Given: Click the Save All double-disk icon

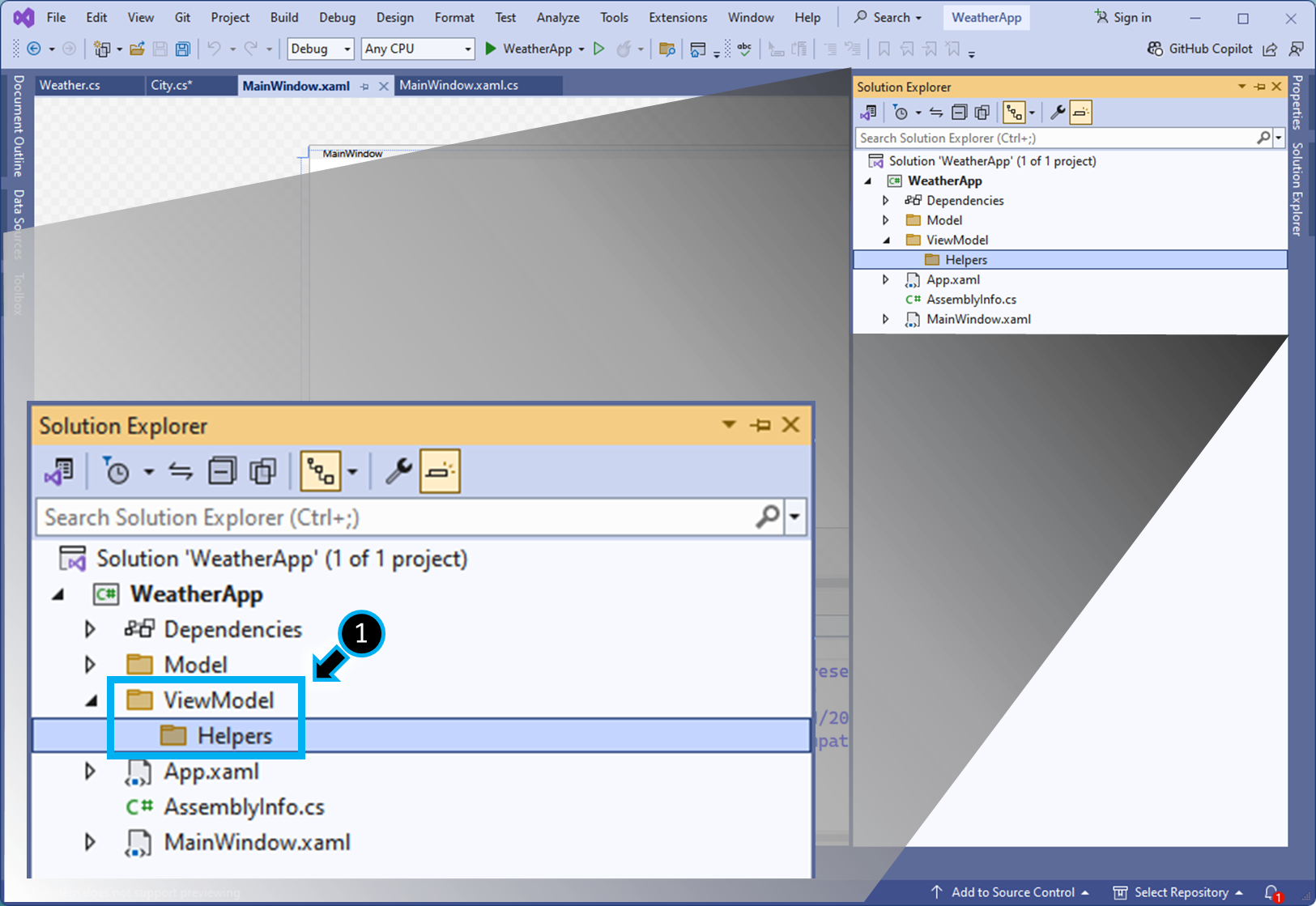Looking at the screenshot, I should coord(183,49).
